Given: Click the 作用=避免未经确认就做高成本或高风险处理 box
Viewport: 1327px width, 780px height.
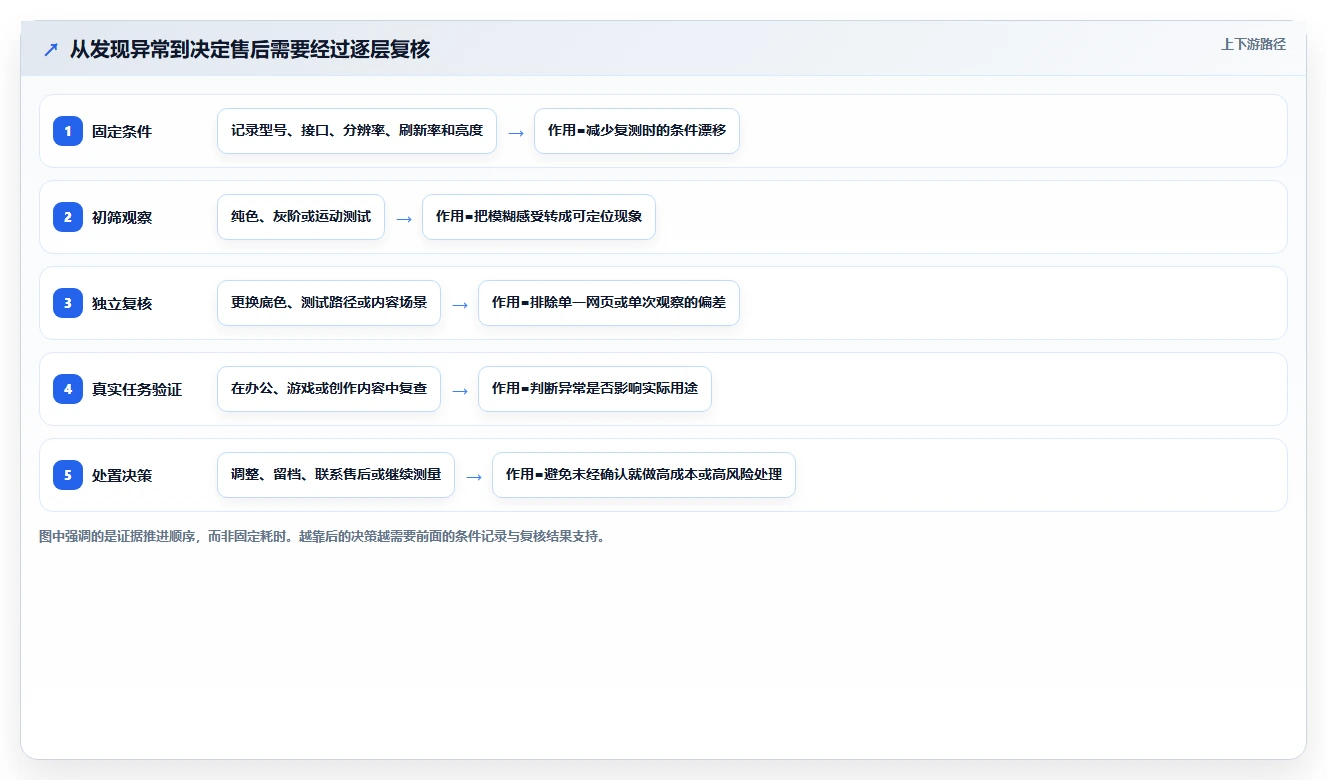Looking at the screenshot, I should point(644,475).
